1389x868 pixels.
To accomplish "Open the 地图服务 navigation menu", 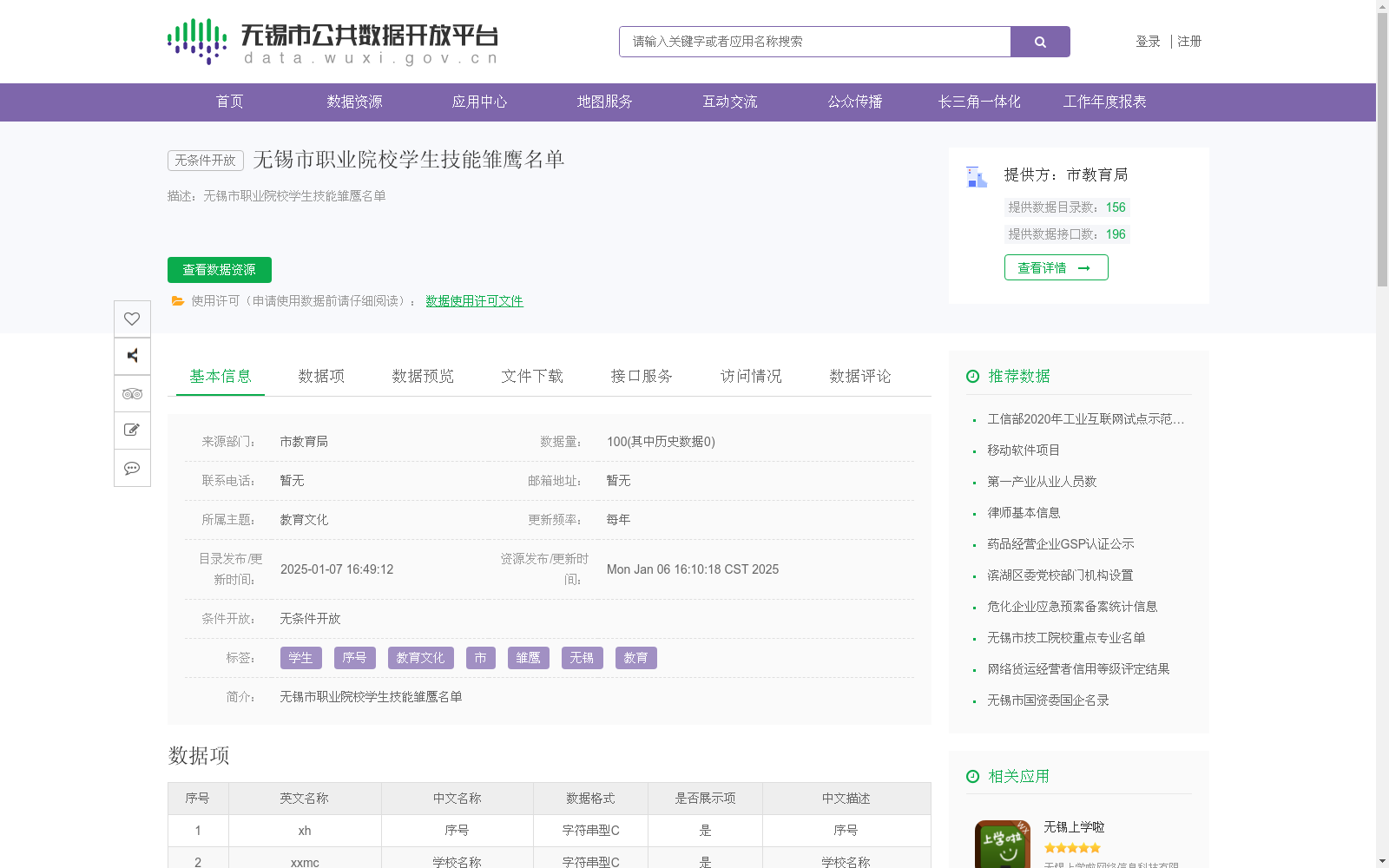I will point(605,102).
